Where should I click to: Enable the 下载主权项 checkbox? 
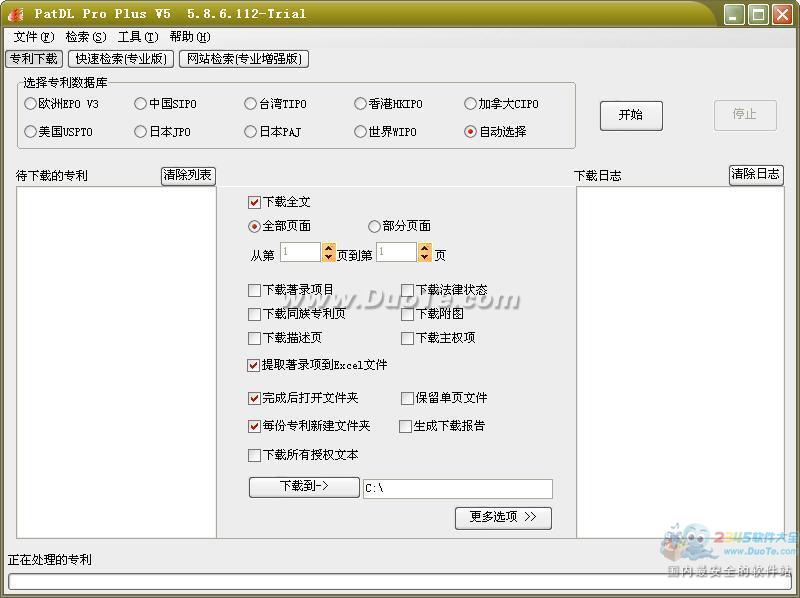pos(407,338)
